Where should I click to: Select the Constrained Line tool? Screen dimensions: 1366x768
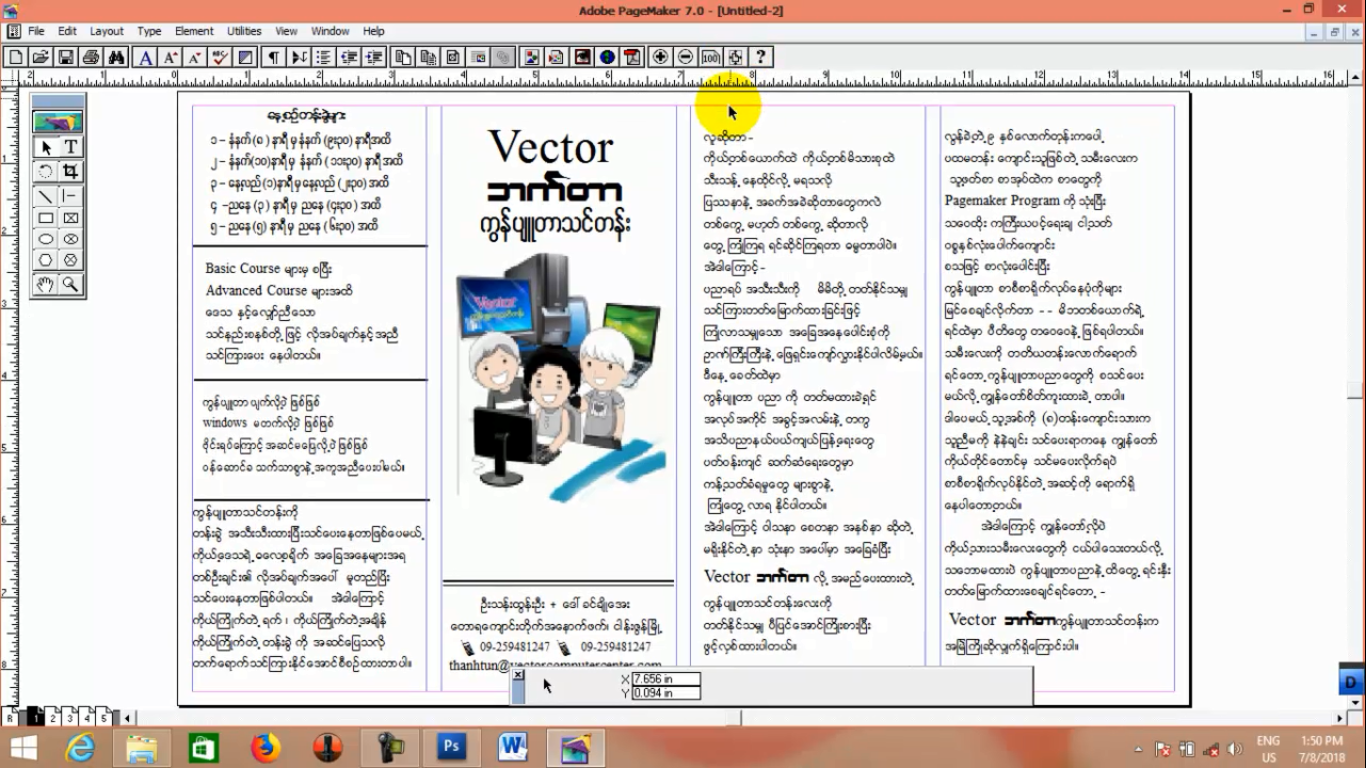[x=71, y=195]
